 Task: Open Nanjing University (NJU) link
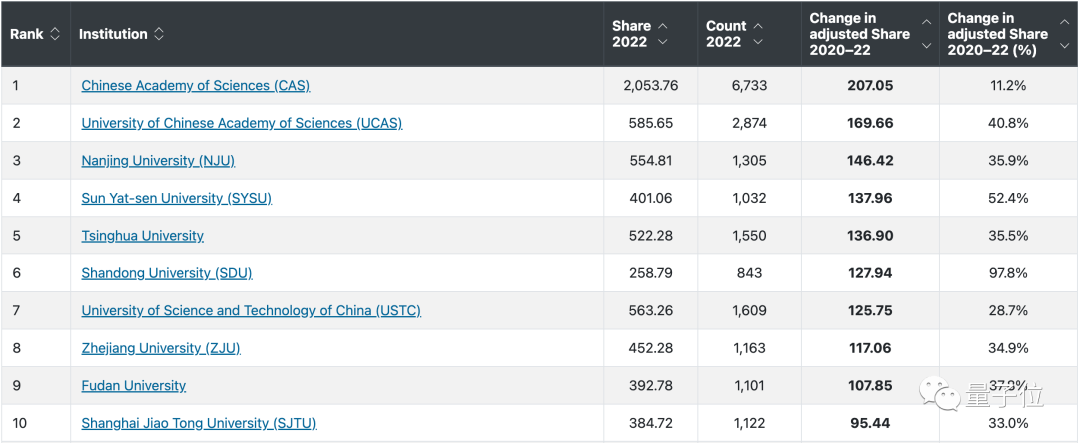pos(158,161)
